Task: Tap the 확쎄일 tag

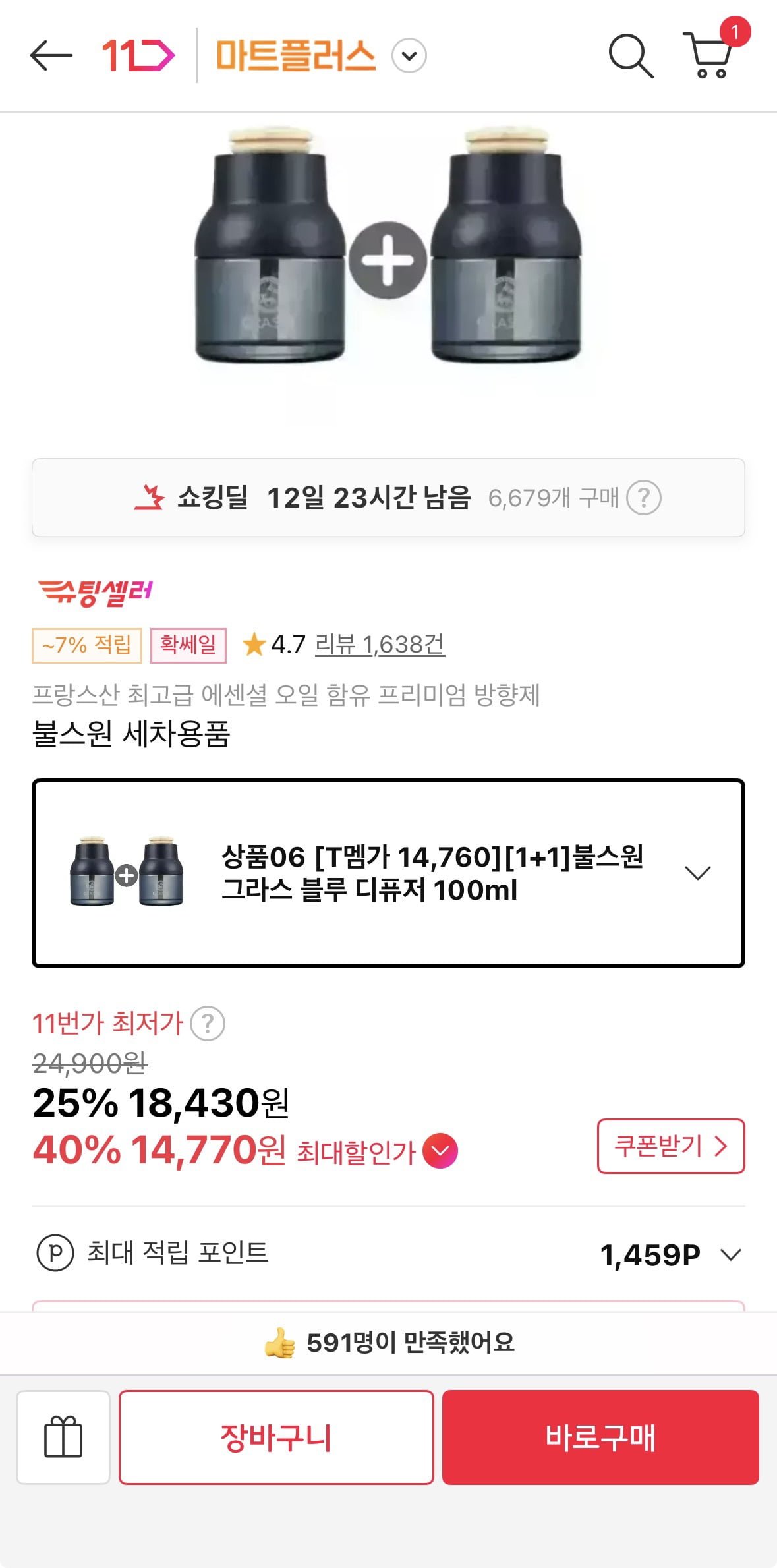Action: pyautogui.click(x=188, y=645)
